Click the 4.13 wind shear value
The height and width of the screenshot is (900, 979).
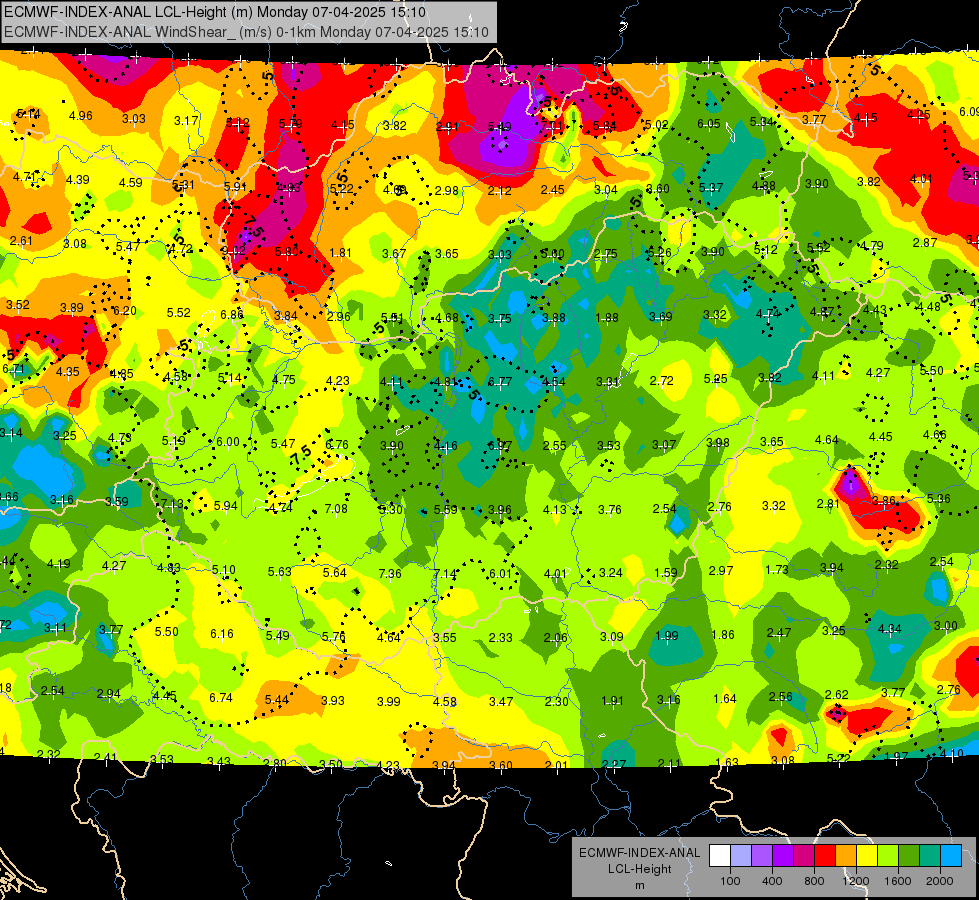tap(555, 510)
